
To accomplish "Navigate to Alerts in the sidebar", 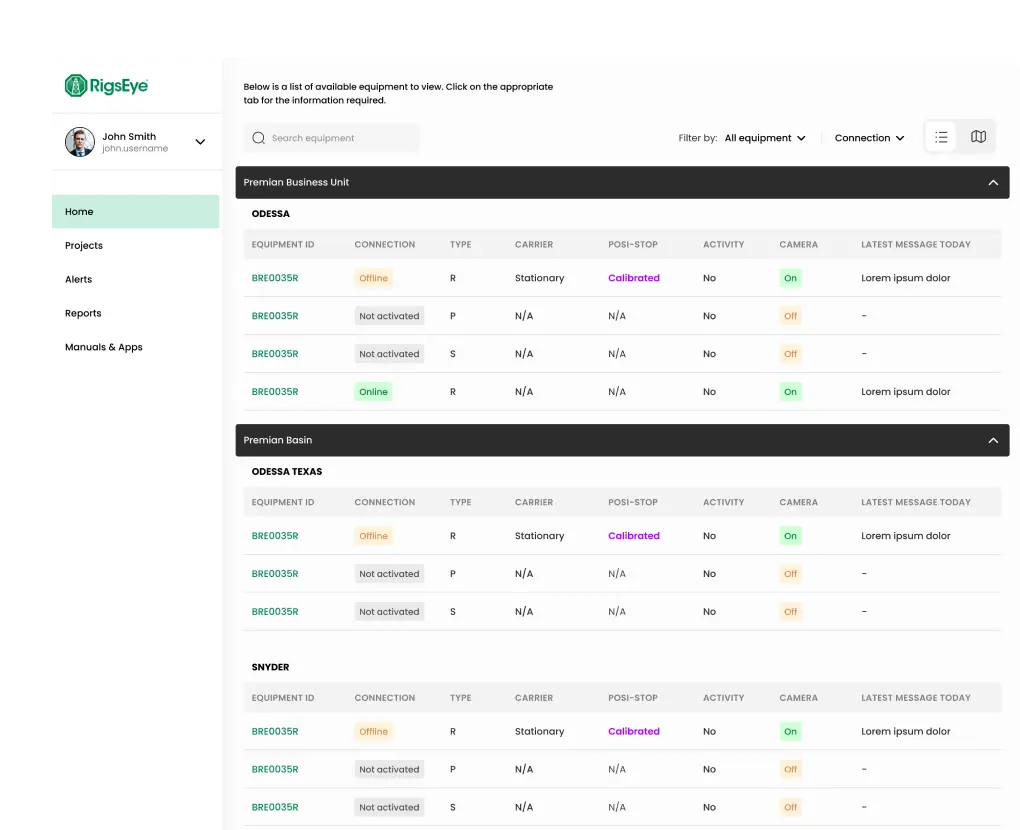I will [x=78, y=279].
